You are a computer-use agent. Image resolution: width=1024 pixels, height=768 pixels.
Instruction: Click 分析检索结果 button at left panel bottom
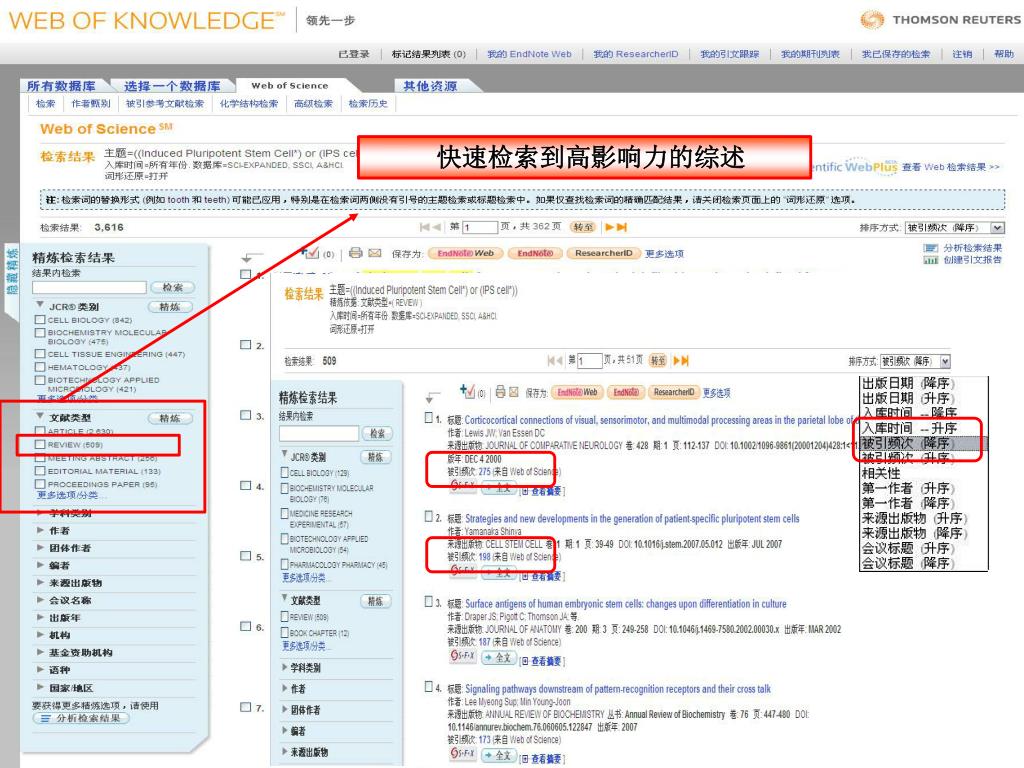81,718
